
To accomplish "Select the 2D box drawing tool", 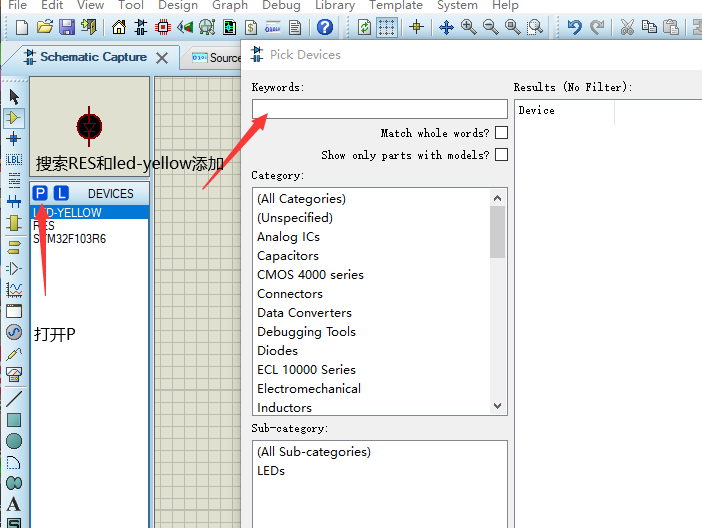I will click(x=14, y=420).
